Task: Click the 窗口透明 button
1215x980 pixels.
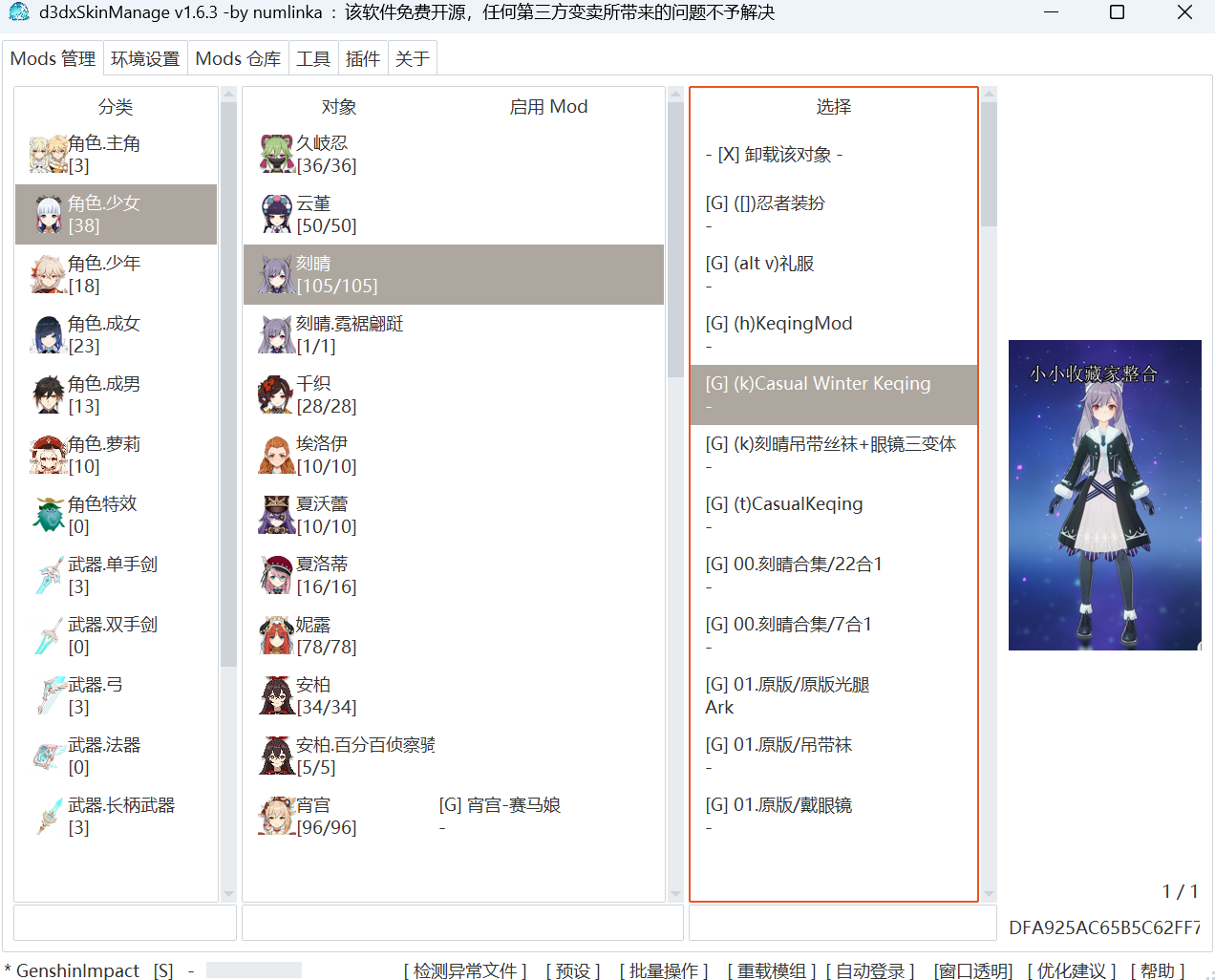Action: pyautogui.click(x=973, y=970)
